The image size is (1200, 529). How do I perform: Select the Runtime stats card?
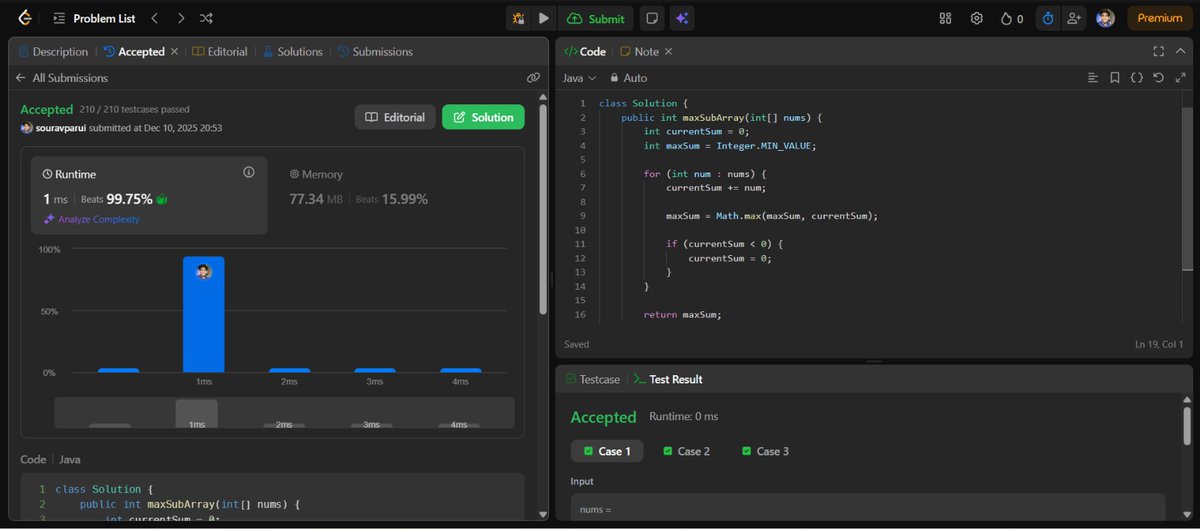click(x=149, y=195)
